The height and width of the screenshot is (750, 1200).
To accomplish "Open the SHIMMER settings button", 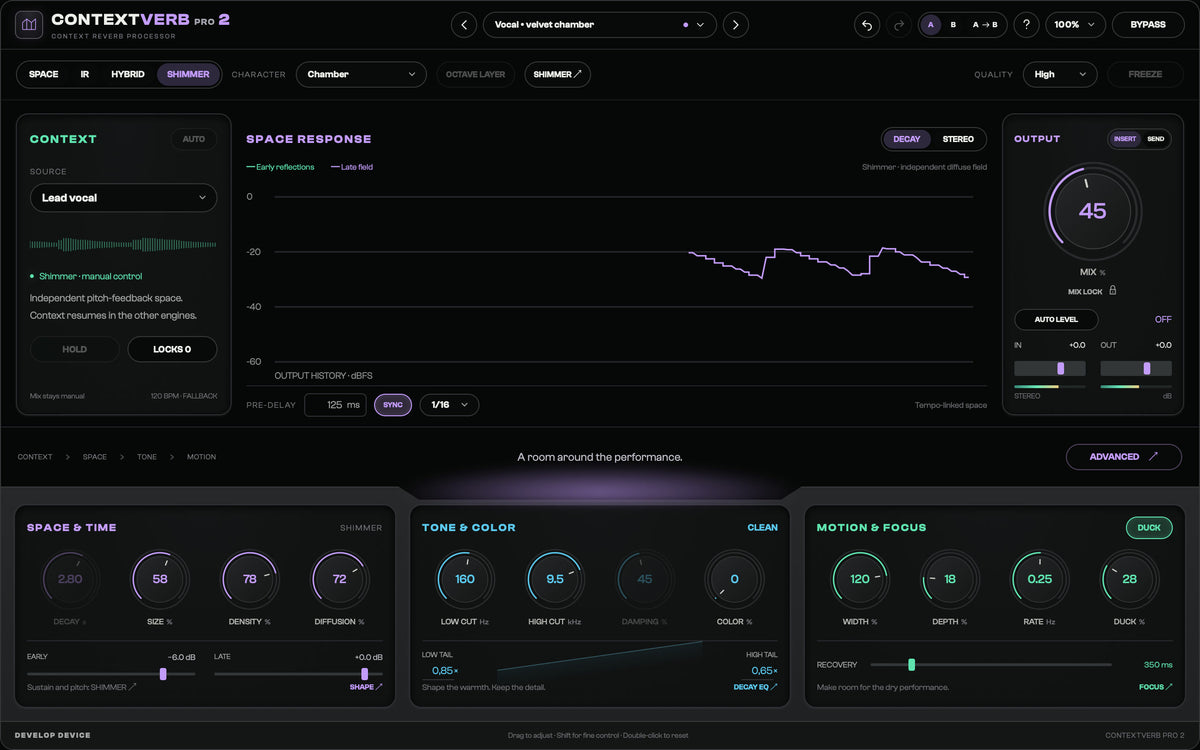I will tap(557, 74).
